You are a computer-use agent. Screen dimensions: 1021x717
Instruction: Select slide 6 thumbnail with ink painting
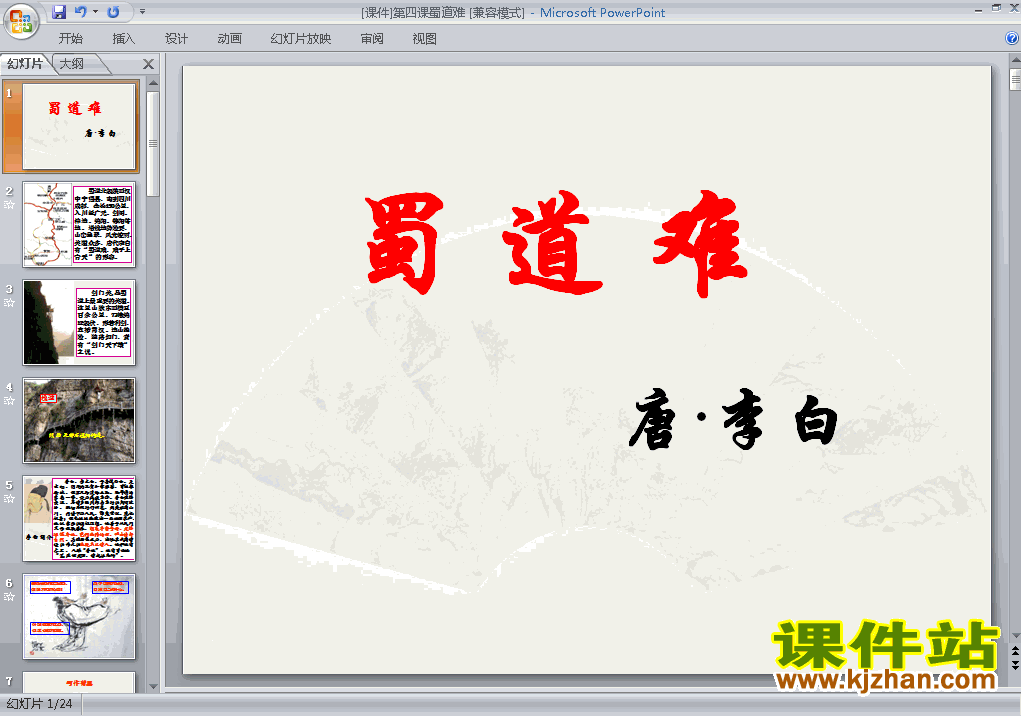click(79, 617)
